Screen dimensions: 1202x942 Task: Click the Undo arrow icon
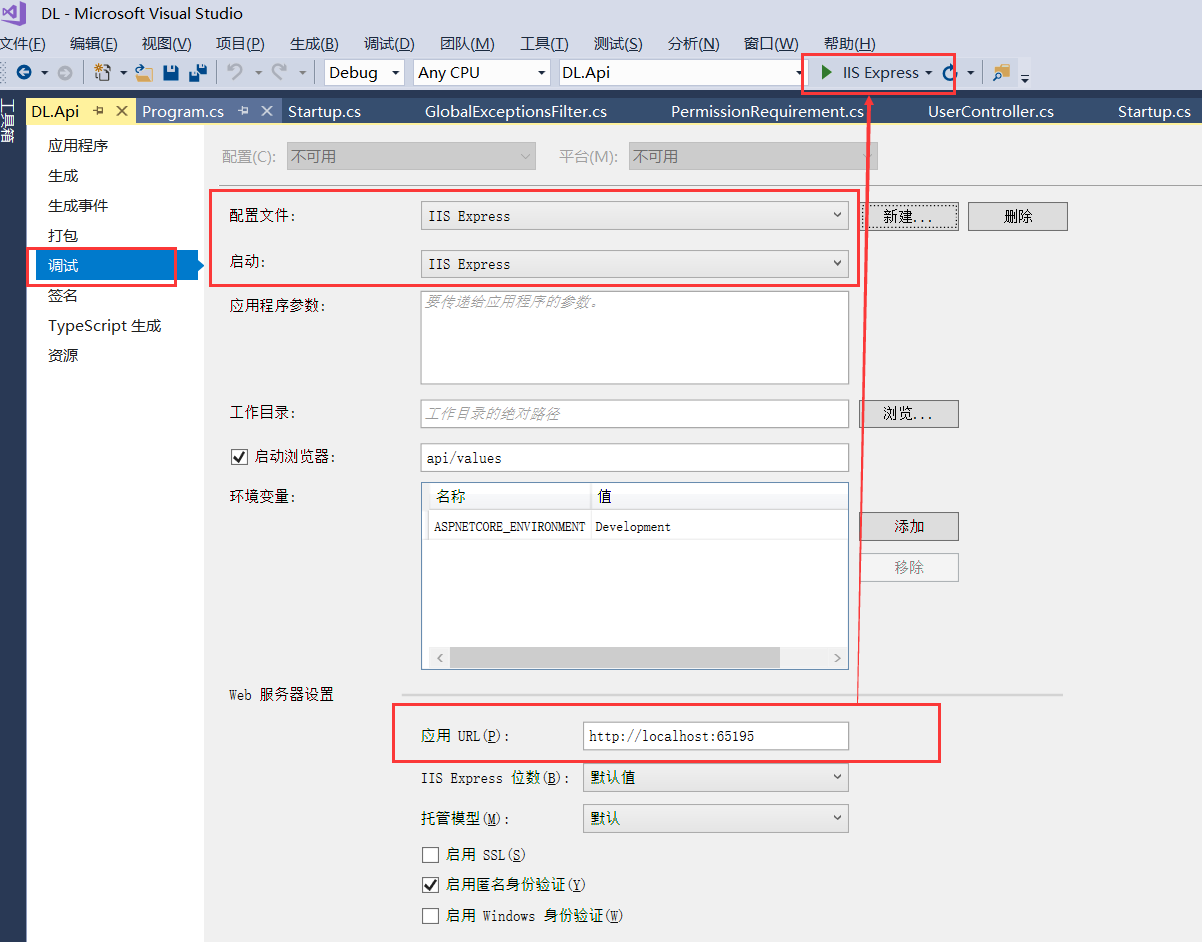[x=234, y=73]
